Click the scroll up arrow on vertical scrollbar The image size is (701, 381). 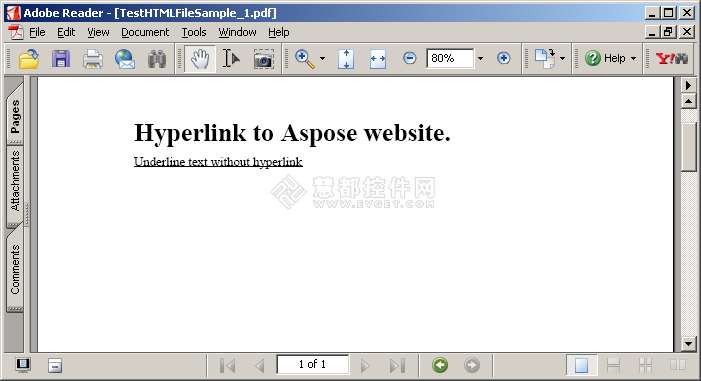pyautogui.click(x=688, y=102)
